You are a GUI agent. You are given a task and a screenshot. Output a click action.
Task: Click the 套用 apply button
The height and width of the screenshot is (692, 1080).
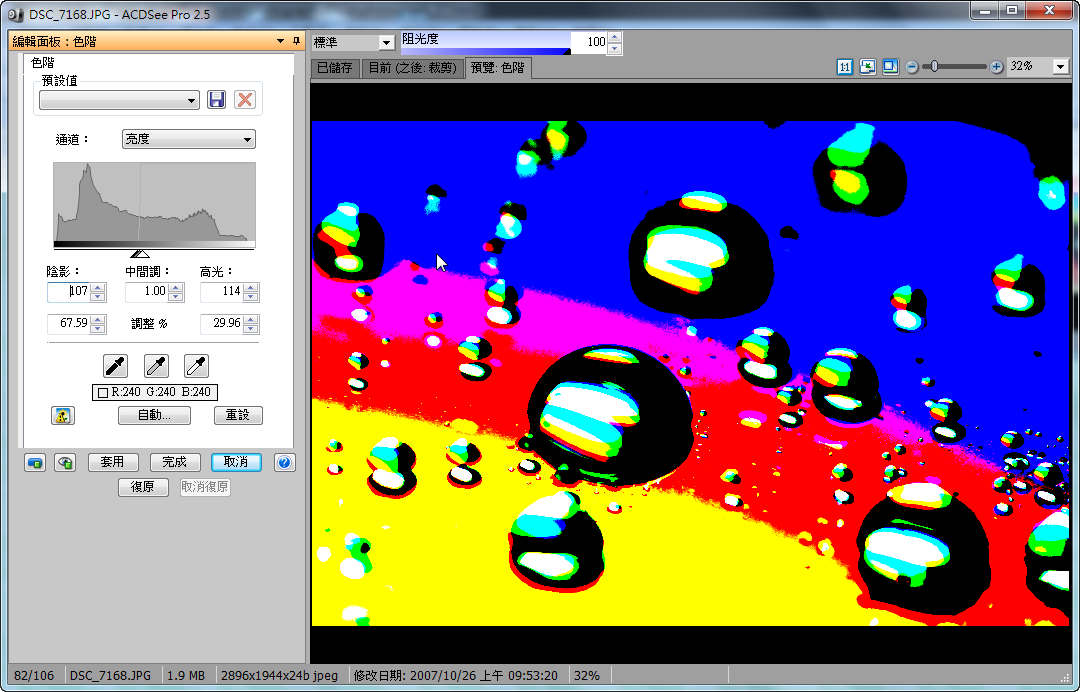(112, 462)
